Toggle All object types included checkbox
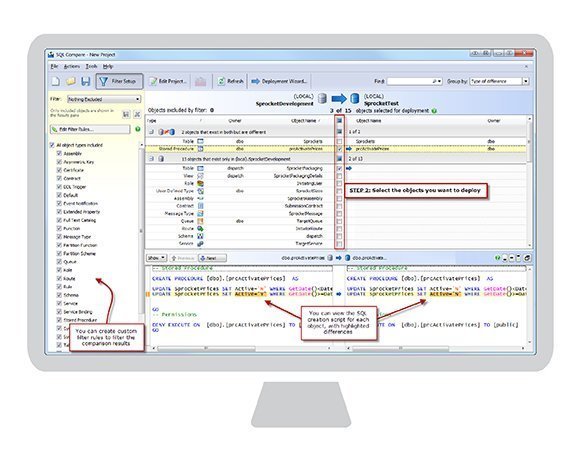The image size is (580, 460). [x=52, y=145]
